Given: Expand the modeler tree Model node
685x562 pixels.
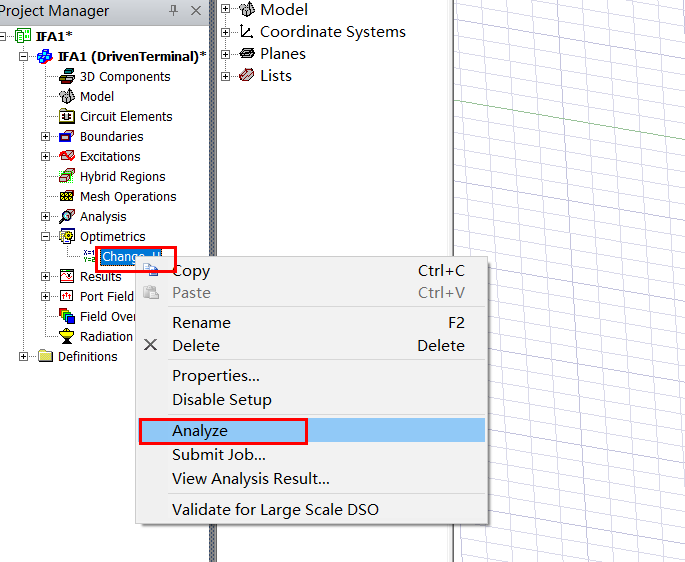Looking at the screenshot, I should (225, 8).
